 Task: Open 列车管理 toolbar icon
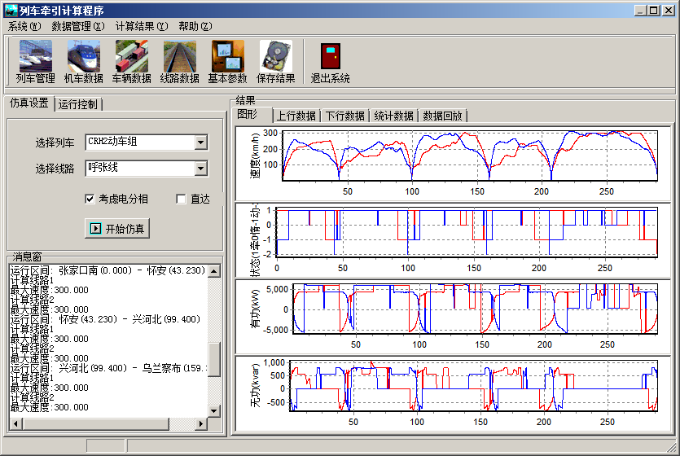click(35, 56)
